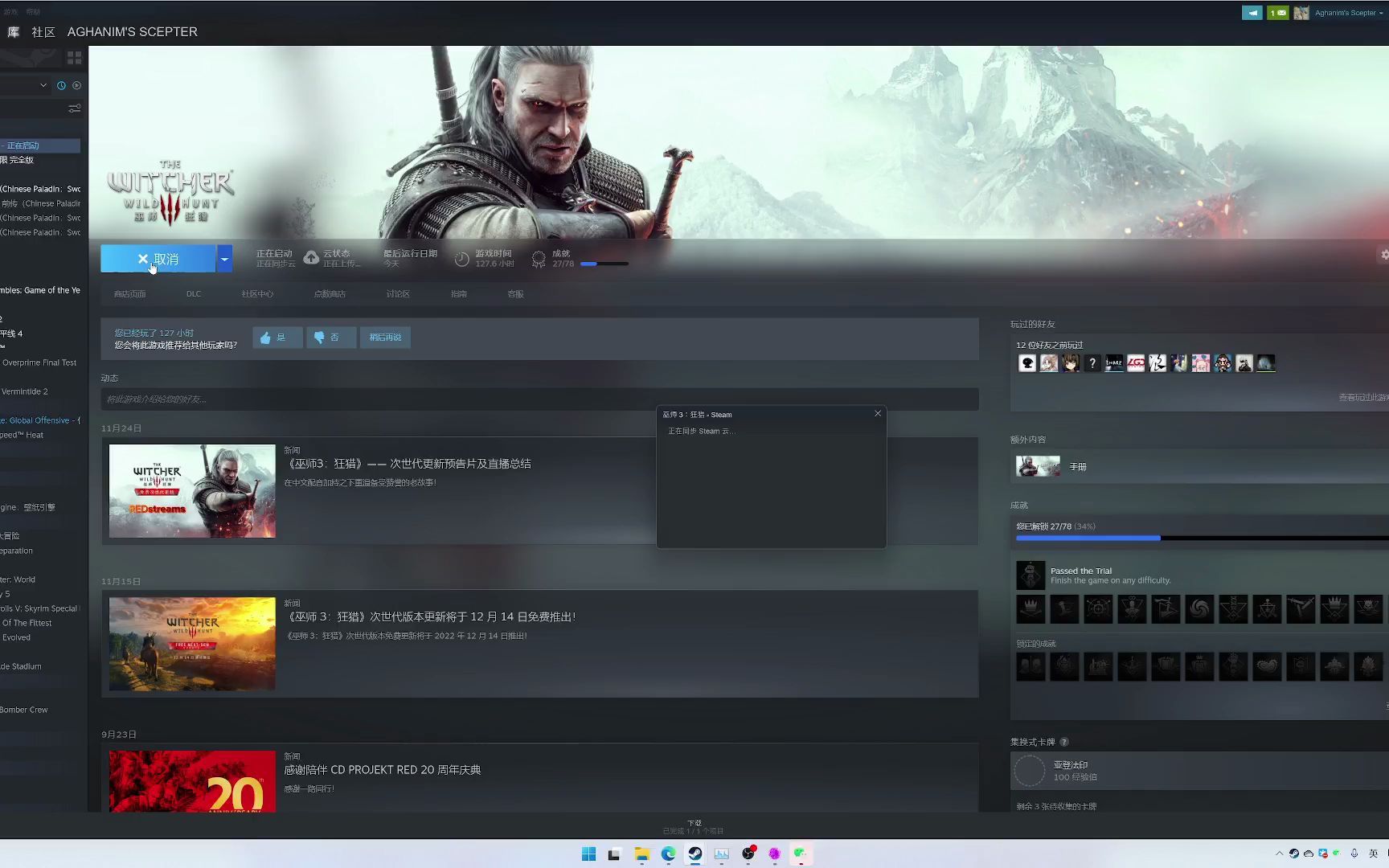Click the recent games clock icon in sidebar
1389x868 pixels.
click(x=61, y=85)
